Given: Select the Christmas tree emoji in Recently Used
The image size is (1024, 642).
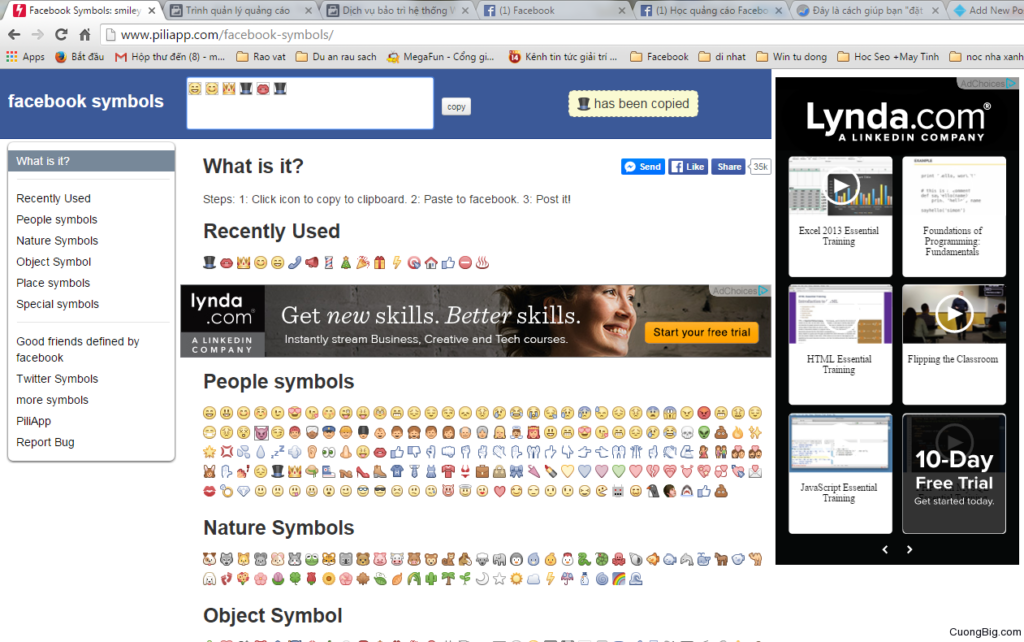Looking at the screenshot, I should 345,263.
